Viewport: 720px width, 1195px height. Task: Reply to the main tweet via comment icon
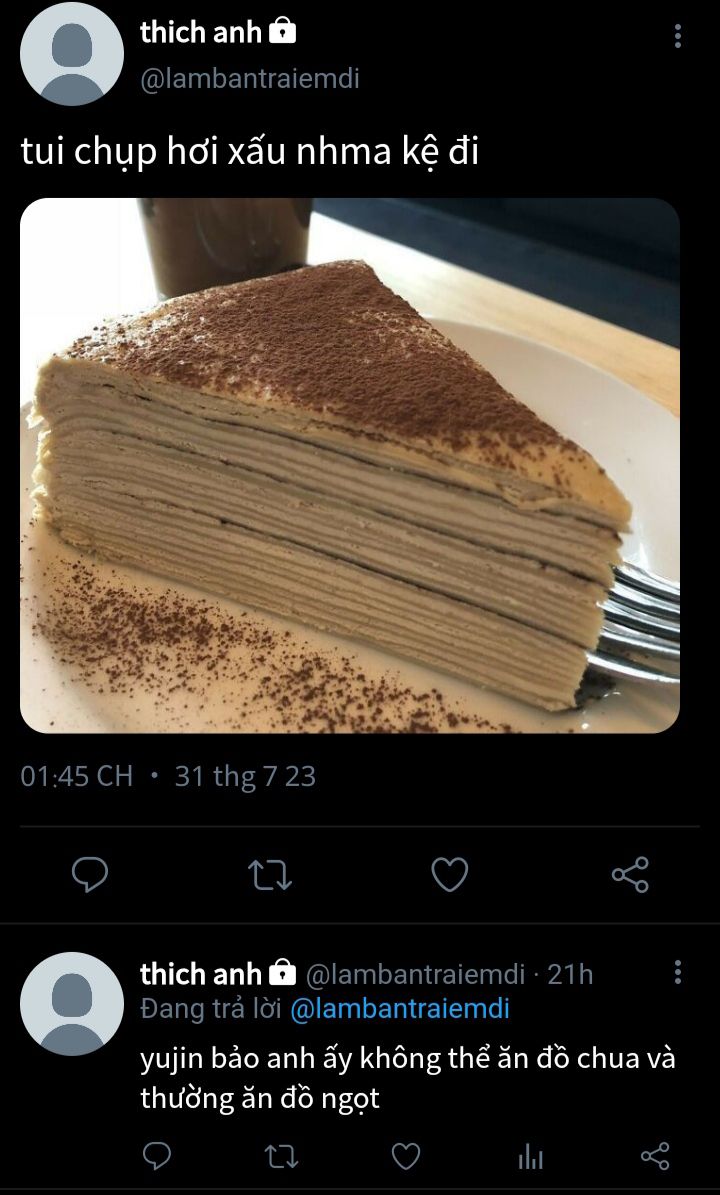(x=90, y=874)
